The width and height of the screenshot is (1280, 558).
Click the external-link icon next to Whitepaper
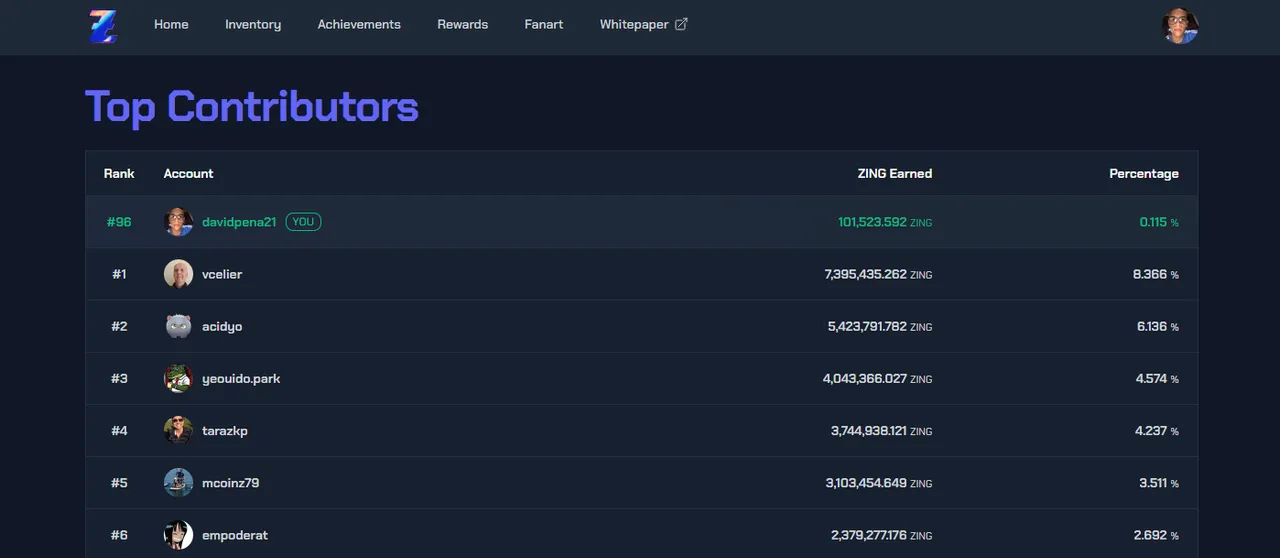[681, 24]
